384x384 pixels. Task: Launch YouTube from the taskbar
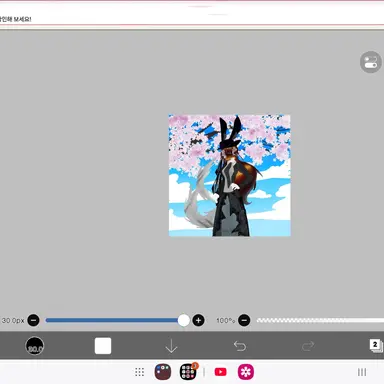coord(220,372)
